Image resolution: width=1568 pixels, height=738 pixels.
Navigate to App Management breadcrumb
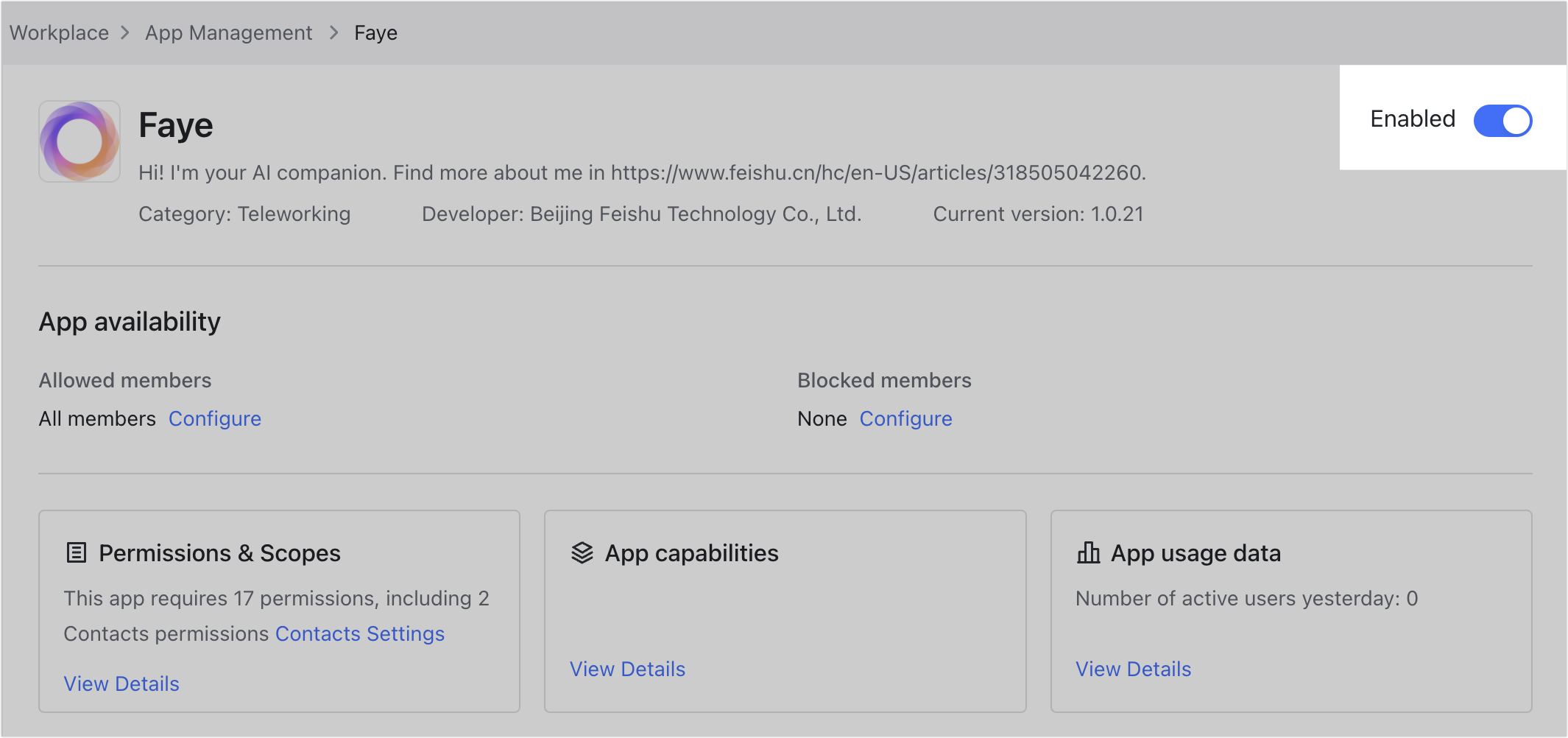click(x=228, y=33)
